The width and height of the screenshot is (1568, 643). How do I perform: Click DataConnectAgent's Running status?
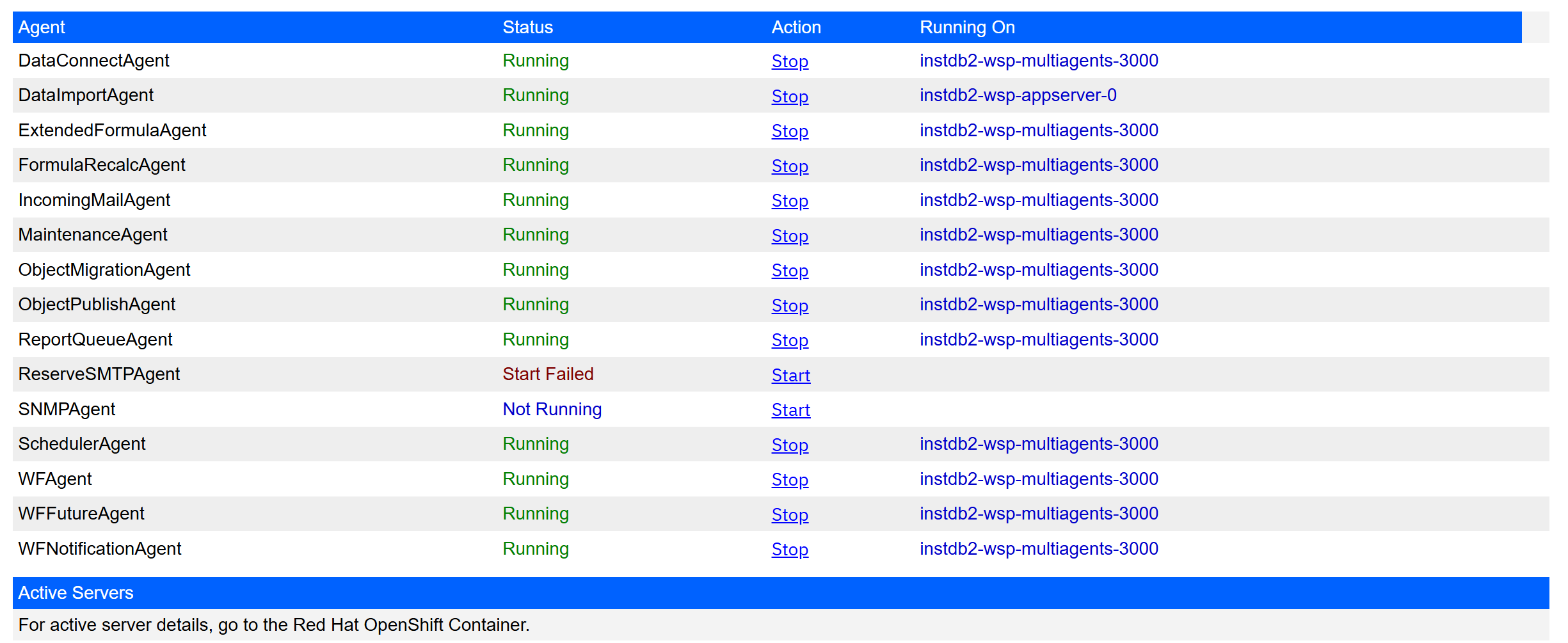(536, 61)
